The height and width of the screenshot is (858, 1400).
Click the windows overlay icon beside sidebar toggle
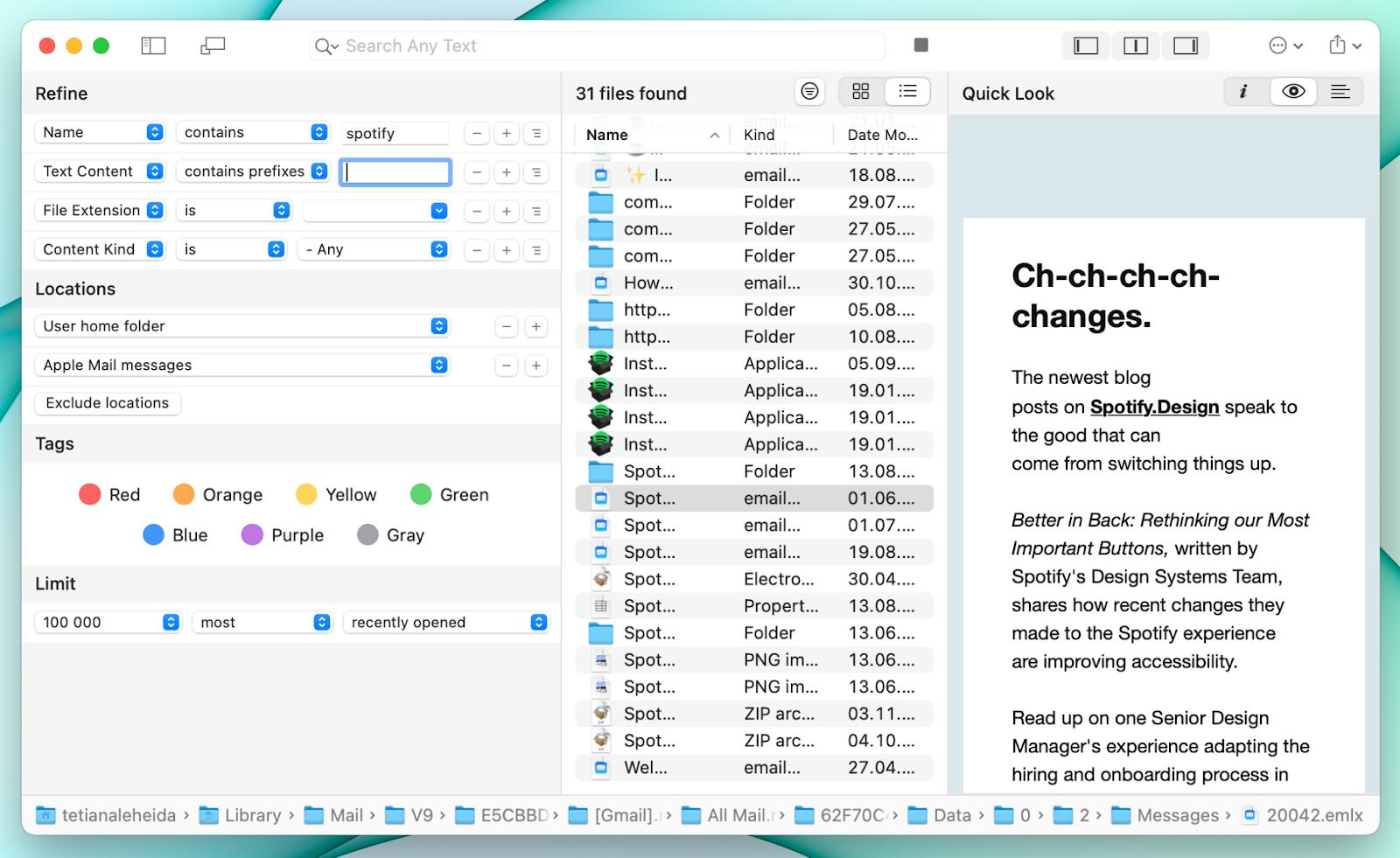coord(213,45)
